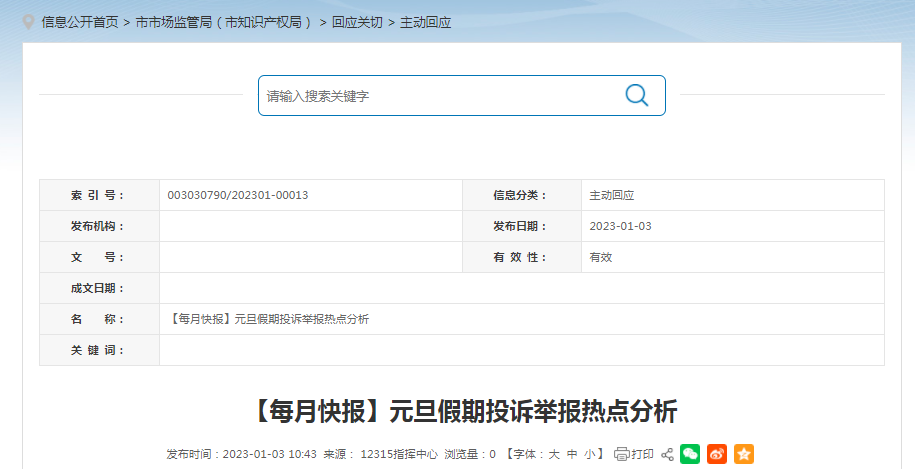Image resolution: width=915 pixels, height=469 pixels.
Task: Click the 打印 print text link
Action: (x=642, y=454)
